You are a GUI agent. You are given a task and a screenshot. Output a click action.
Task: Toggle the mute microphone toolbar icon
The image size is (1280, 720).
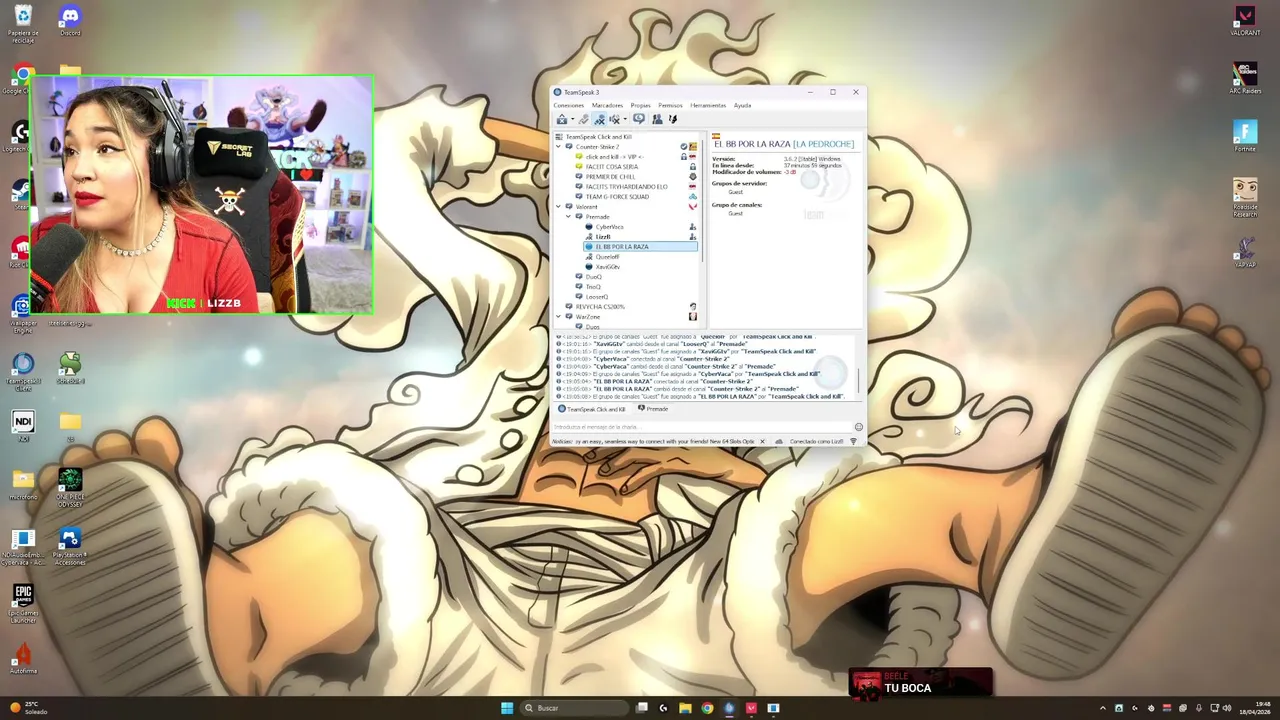(x=614, y=119)
